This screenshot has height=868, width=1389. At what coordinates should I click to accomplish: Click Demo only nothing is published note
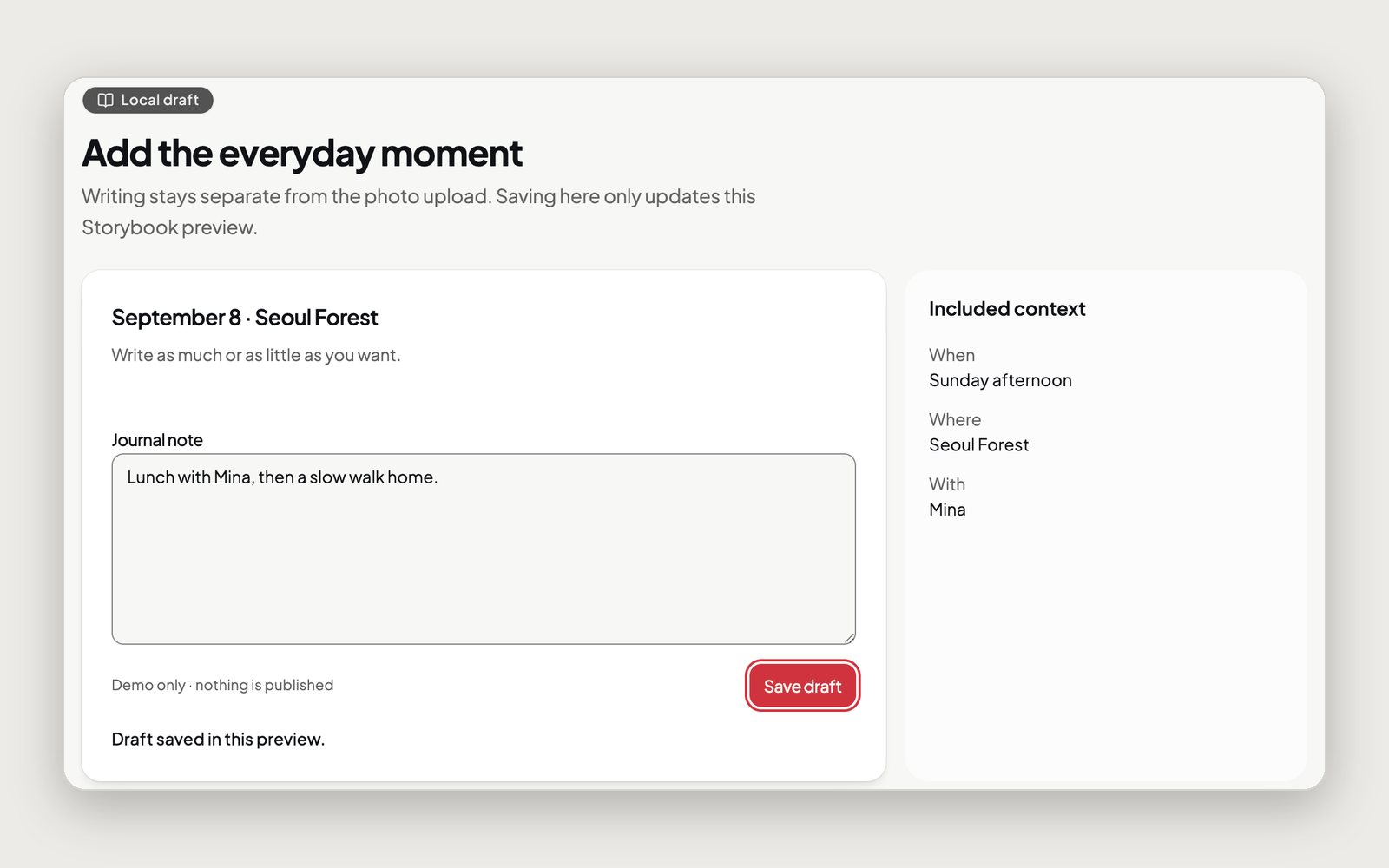pyautogui.click(x=222, y=685)
